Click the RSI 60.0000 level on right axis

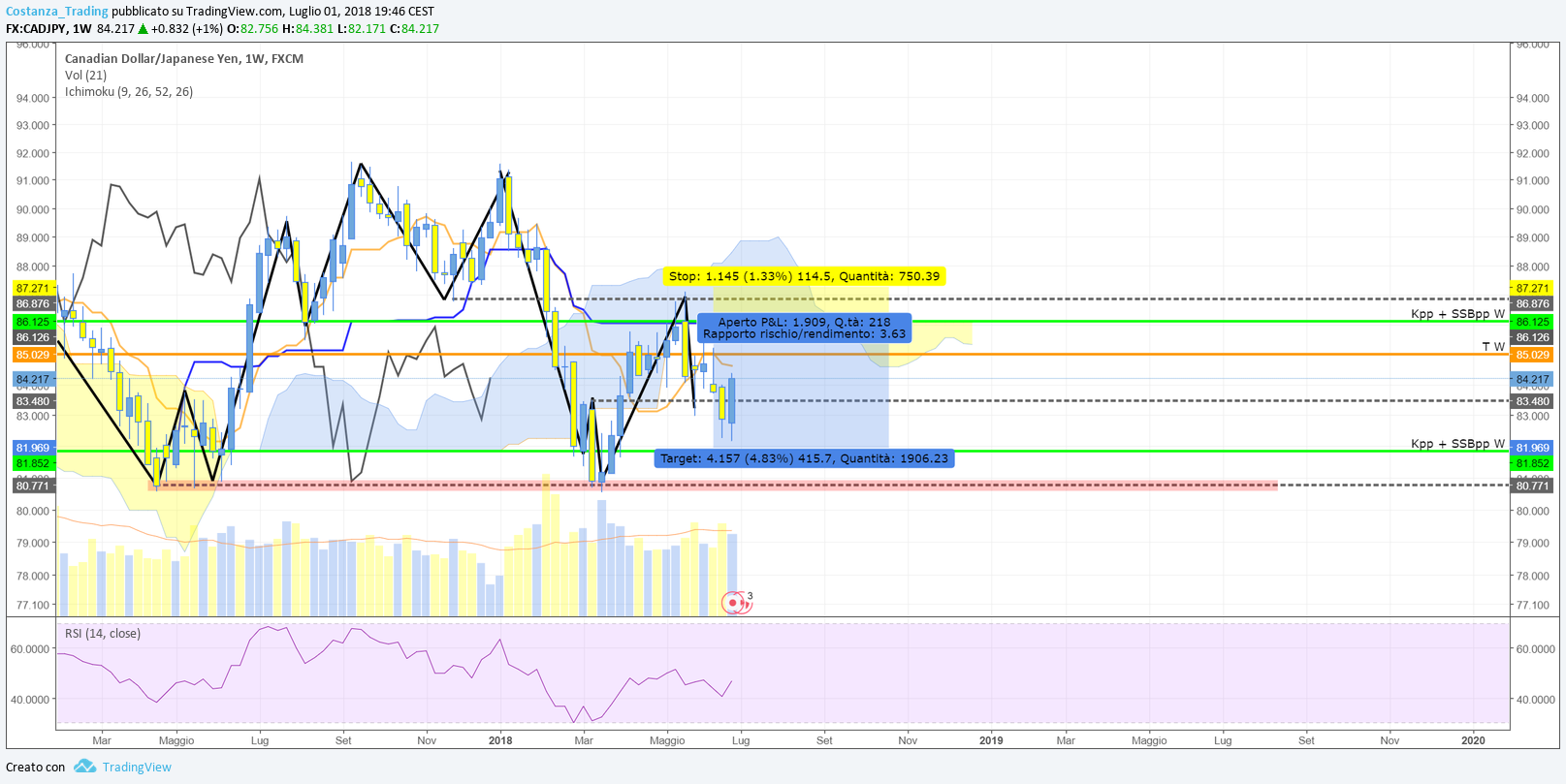point(1535,649)
